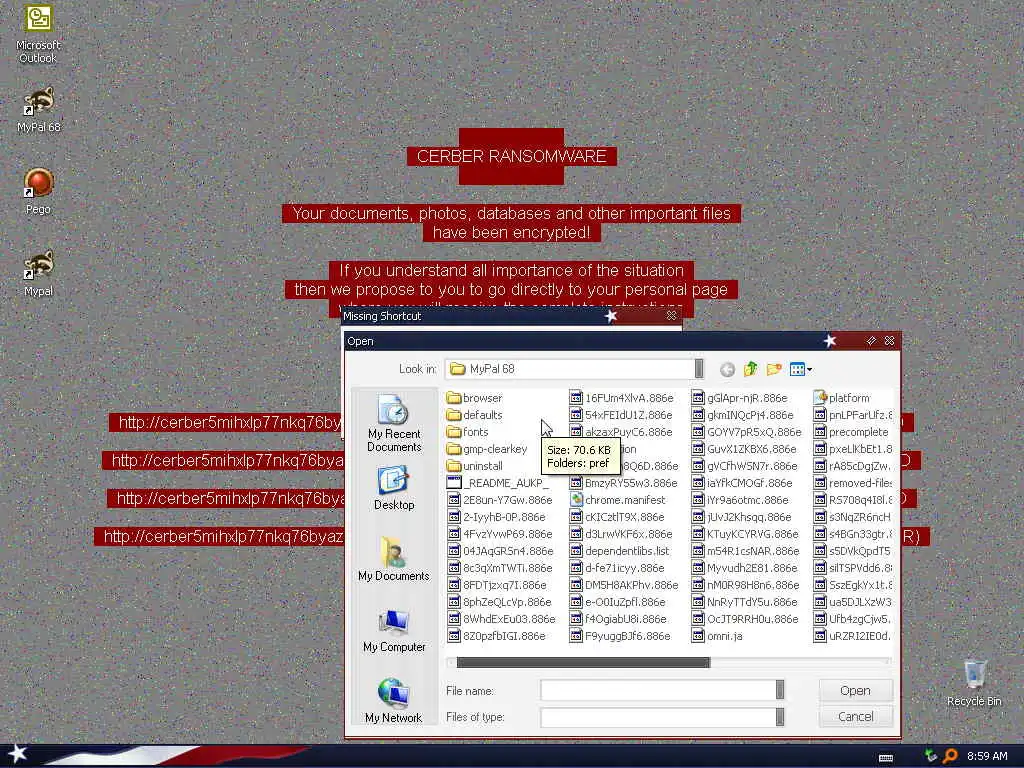Image resolution: width=1024 pixels, height=768 pixels.
Task: Select file omni.ja
Action: coord(717,635)
